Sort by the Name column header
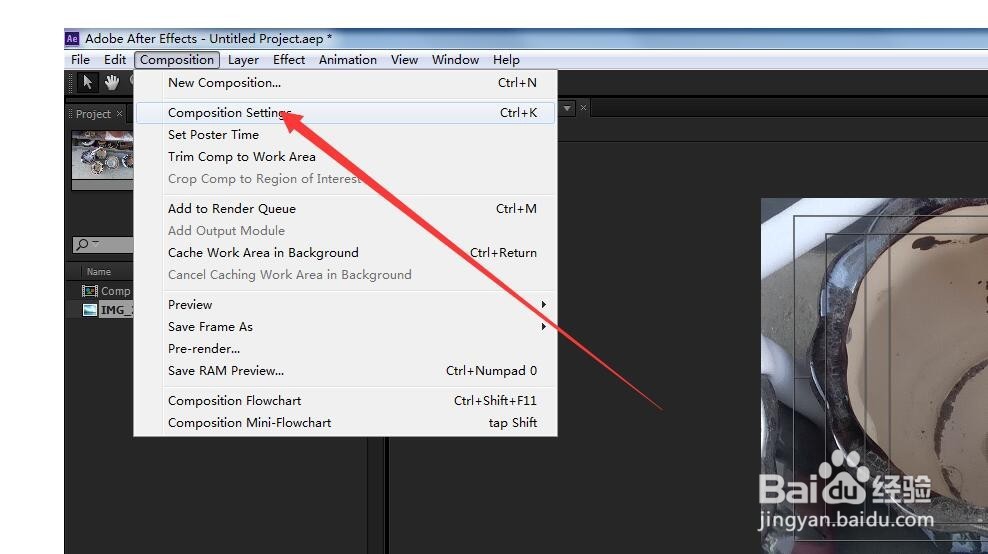The width and height of the screenshot is (988, 554). point(99,272)
